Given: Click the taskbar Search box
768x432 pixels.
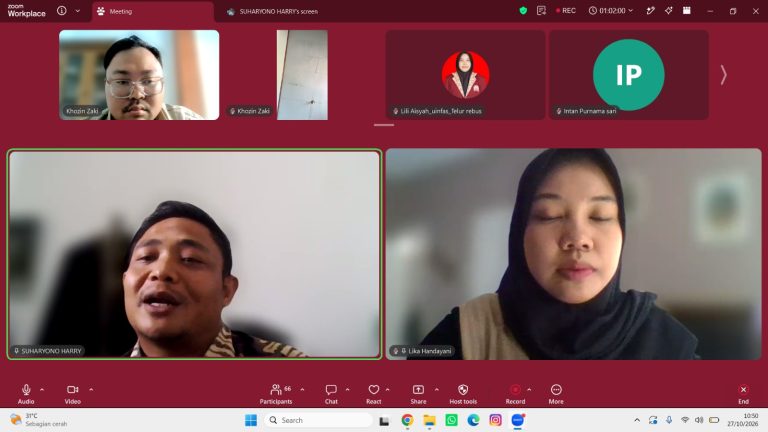Looking at the screenshot, I should click(318, 420).
